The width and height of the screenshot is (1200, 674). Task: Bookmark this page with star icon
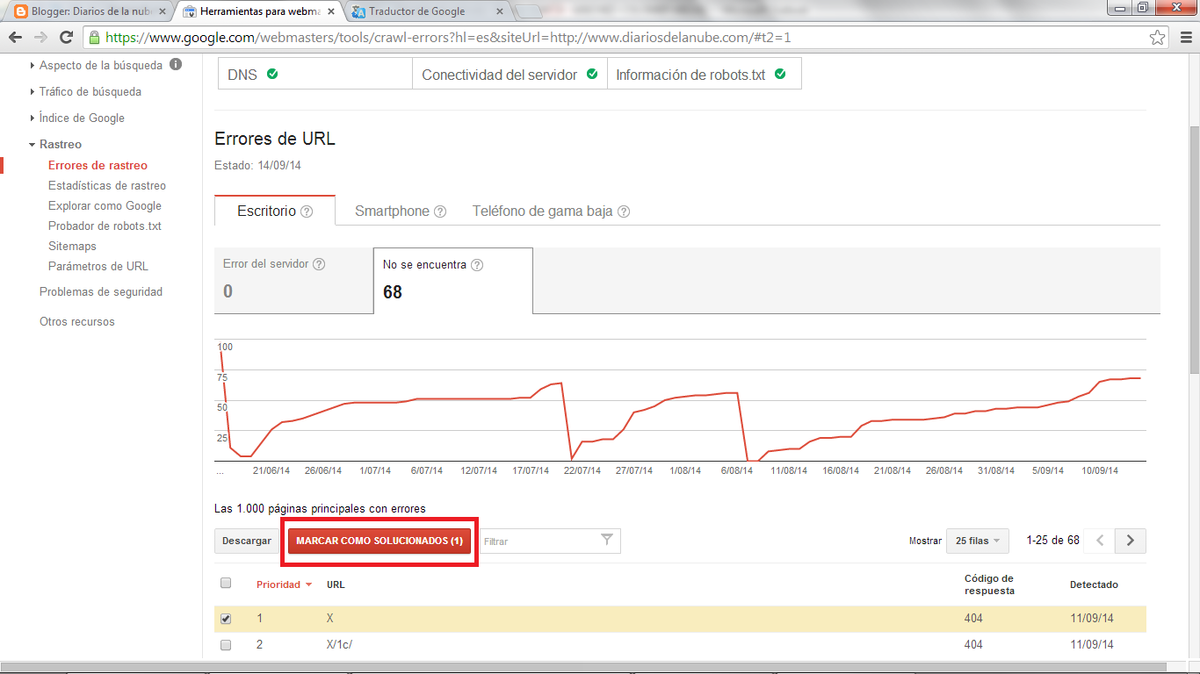(1157, 38)
